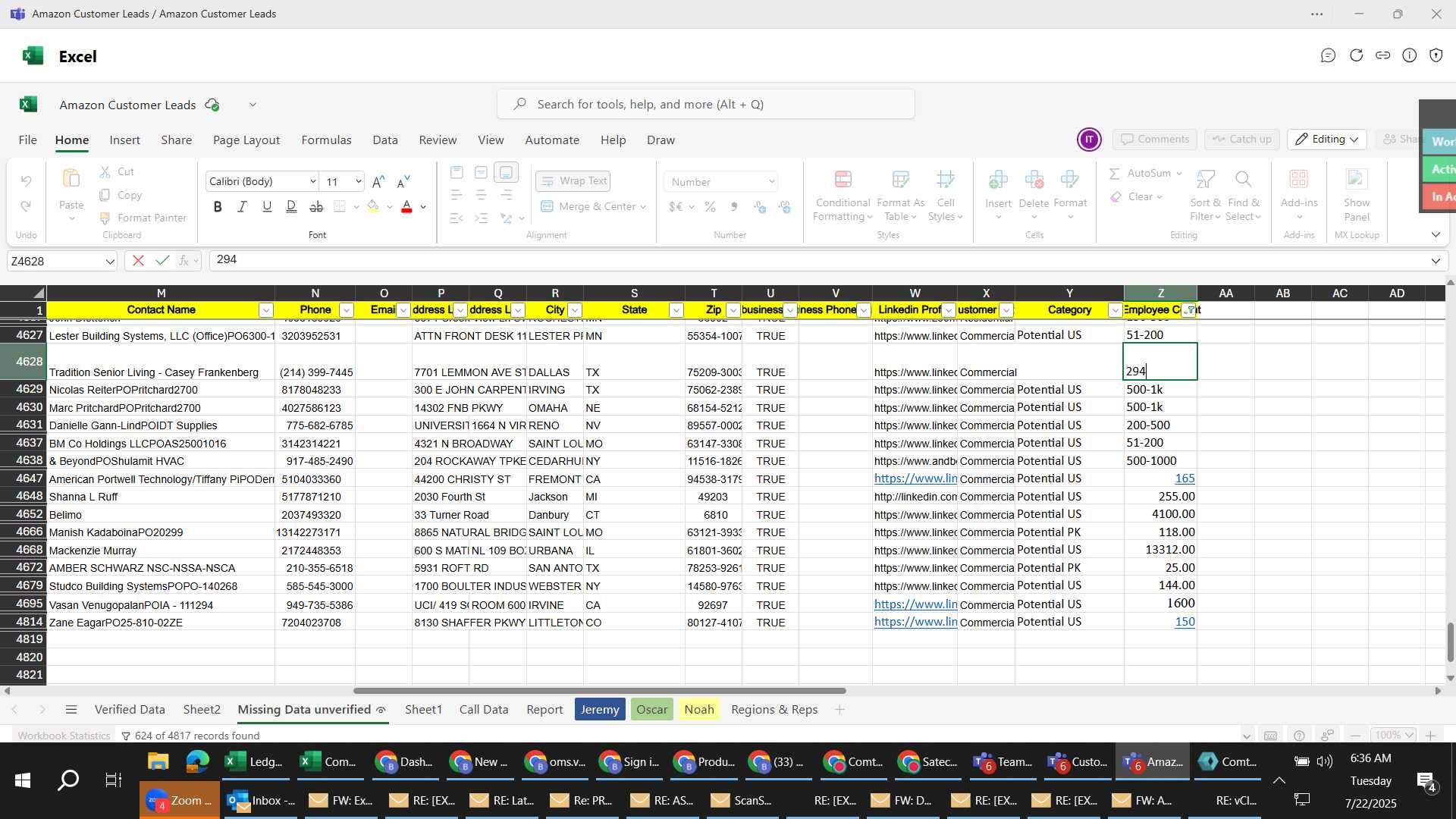Click the percent style icon

tap(710, 206)
